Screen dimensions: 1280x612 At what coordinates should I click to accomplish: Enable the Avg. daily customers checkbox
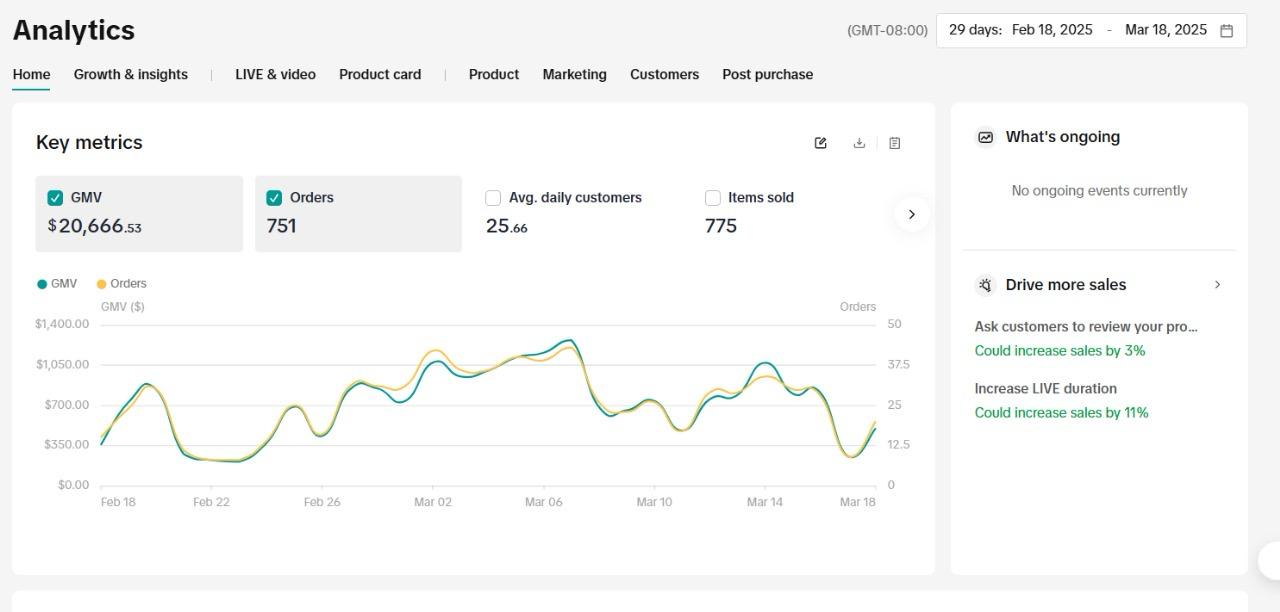(x=493, y=198)
